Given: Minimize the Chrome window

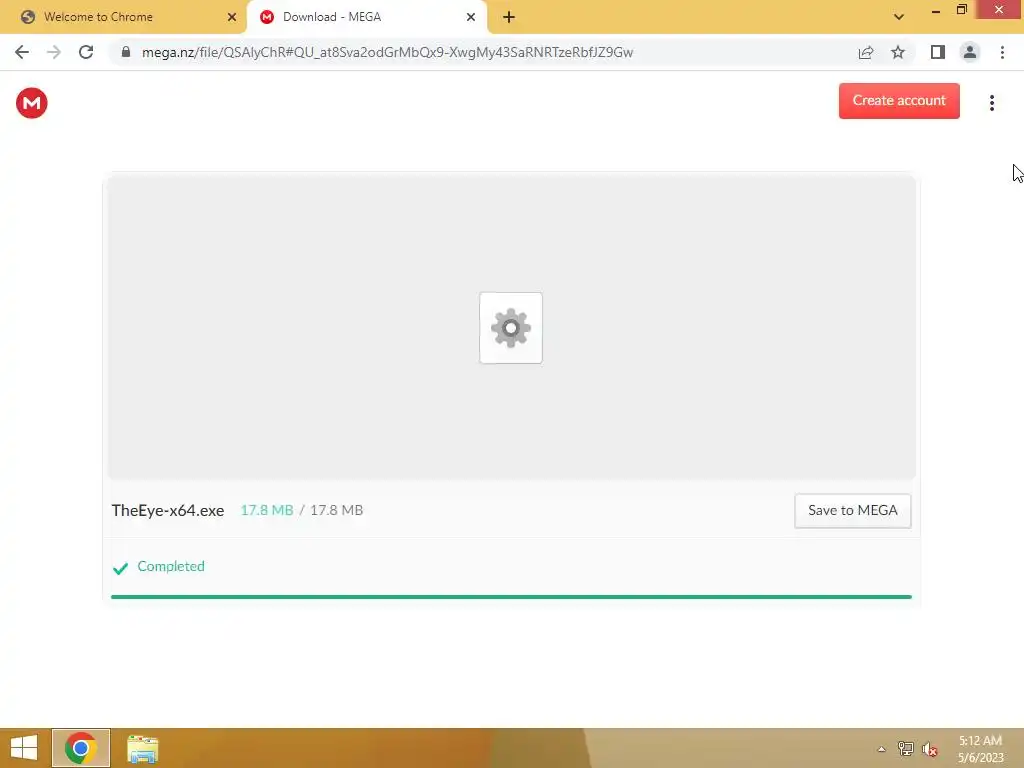Looking at the screenshot, I should point(935,10).
